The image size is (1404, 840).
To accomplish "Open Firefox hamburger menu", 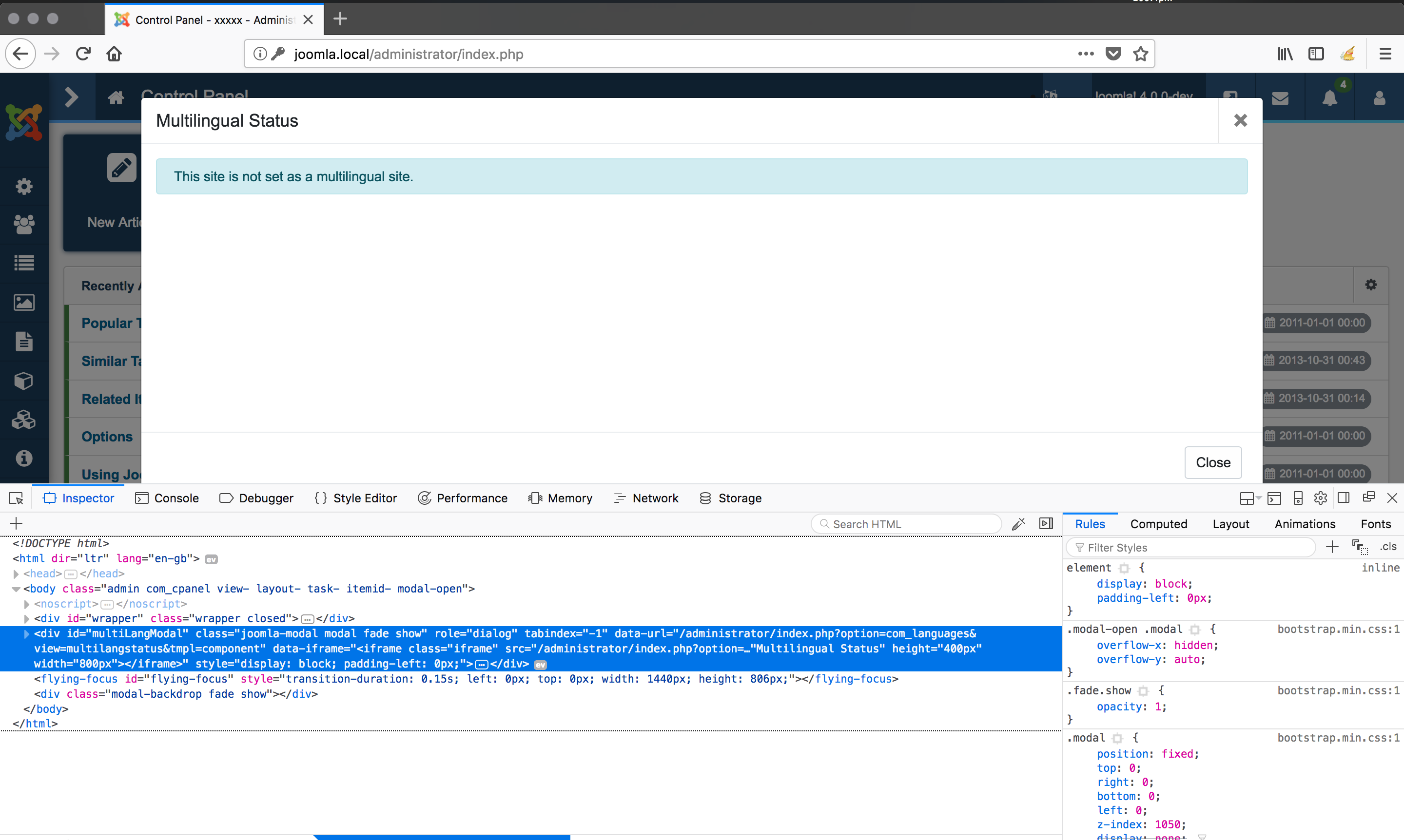I will [x=1385, y=54].
